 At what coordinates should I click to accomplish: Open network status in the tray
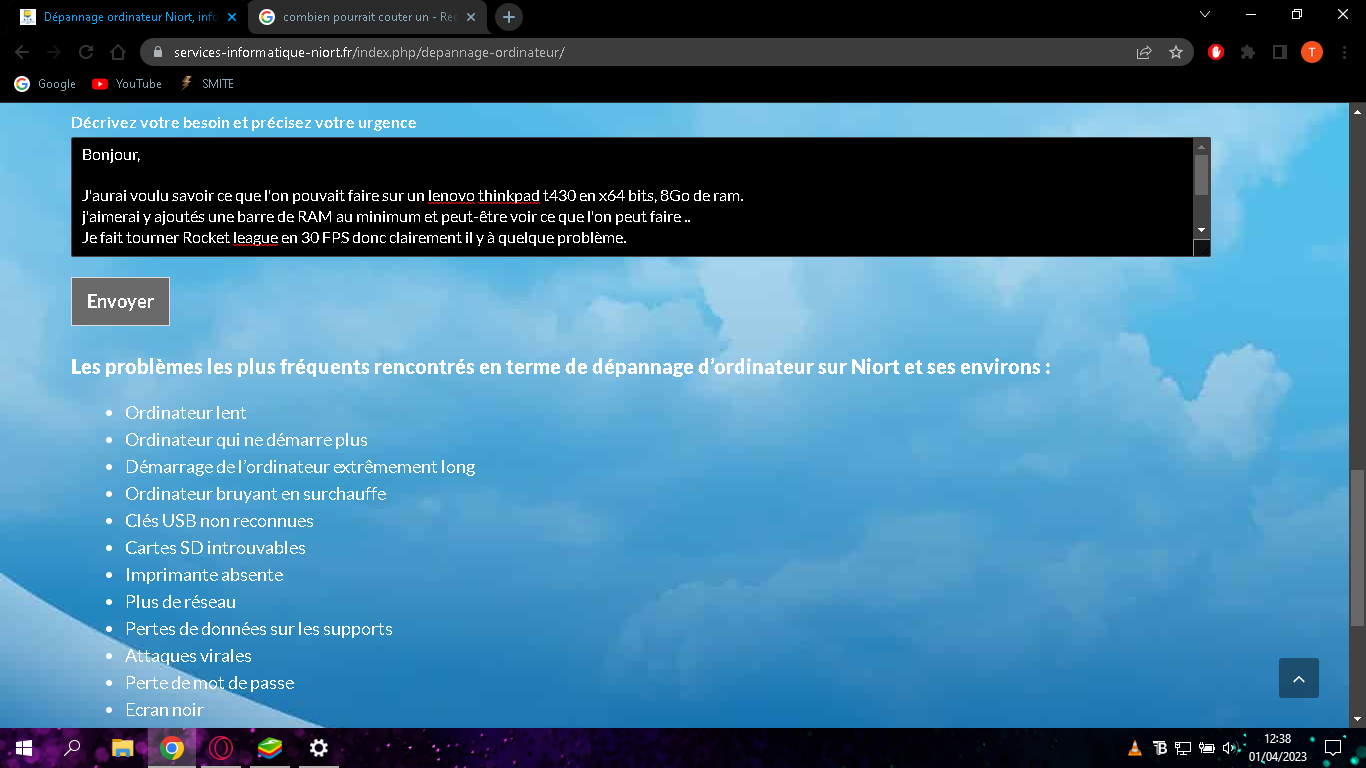[x=1183, y=747]
